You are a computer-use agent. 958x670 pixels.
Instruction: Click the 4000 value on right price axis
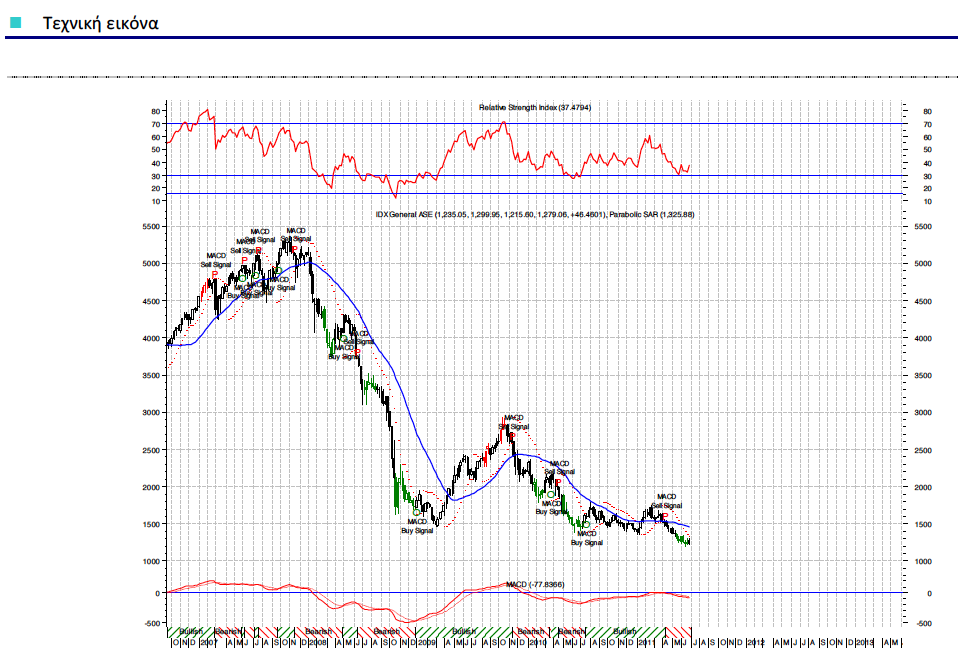(x=923, y=338)
